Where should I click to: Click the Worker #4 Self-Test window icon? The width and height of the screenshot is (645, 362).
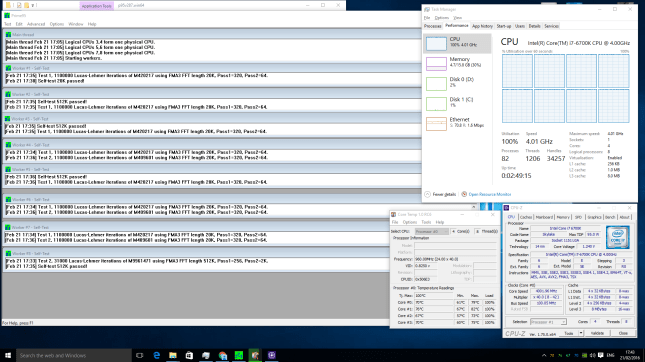click(8, 145)
